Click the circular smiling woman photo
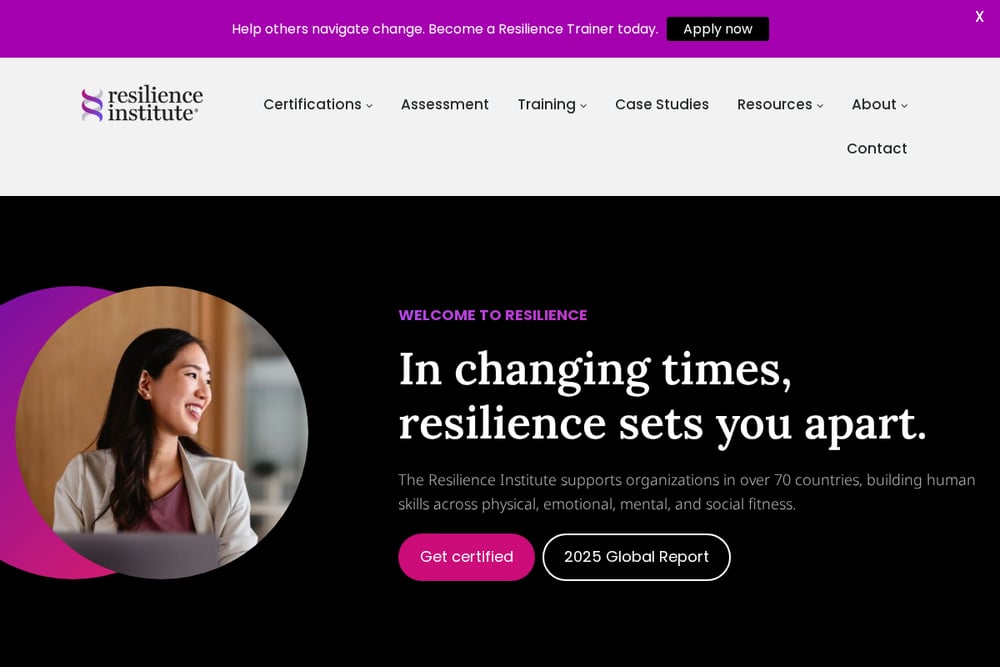 [162, 432]
